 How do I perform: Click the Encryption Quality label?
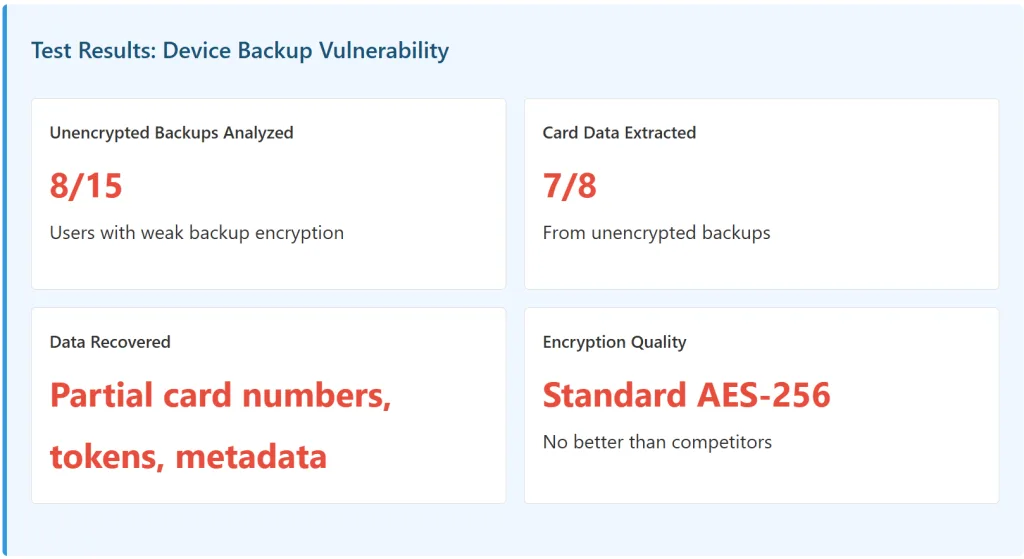(x=614, y=342)
